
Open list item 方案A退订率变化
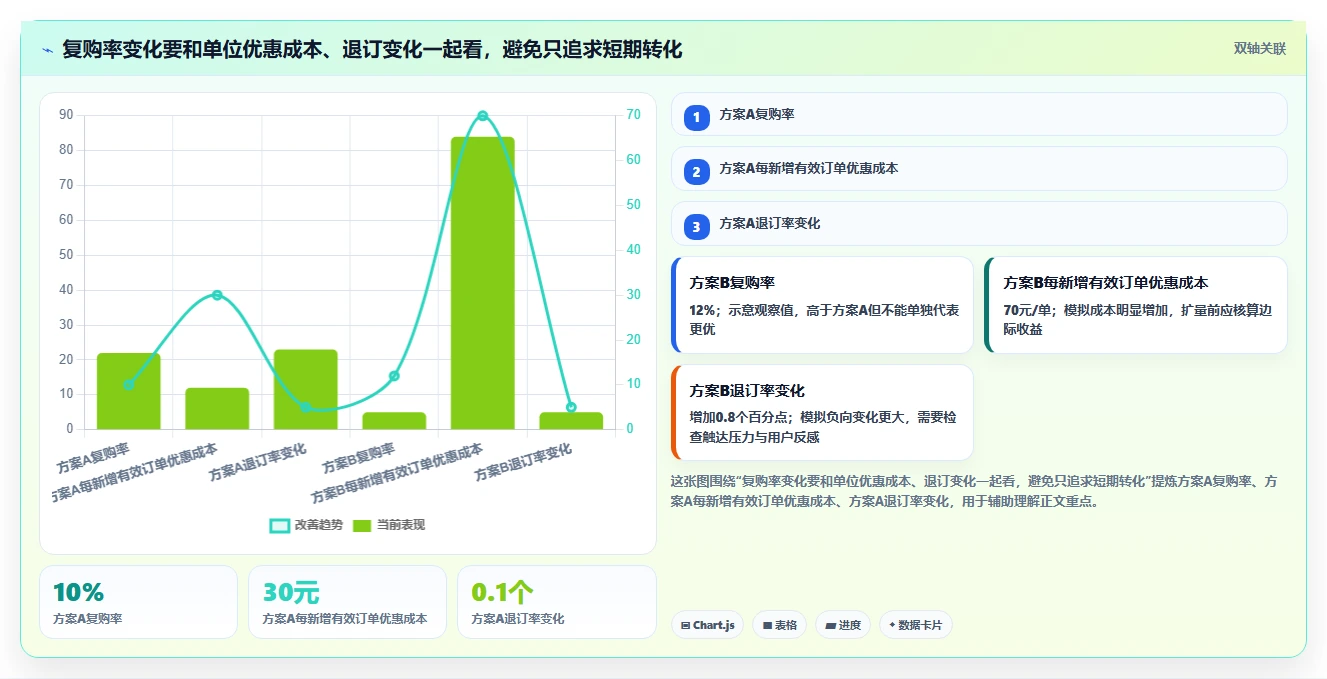click(x=979, y=223)
